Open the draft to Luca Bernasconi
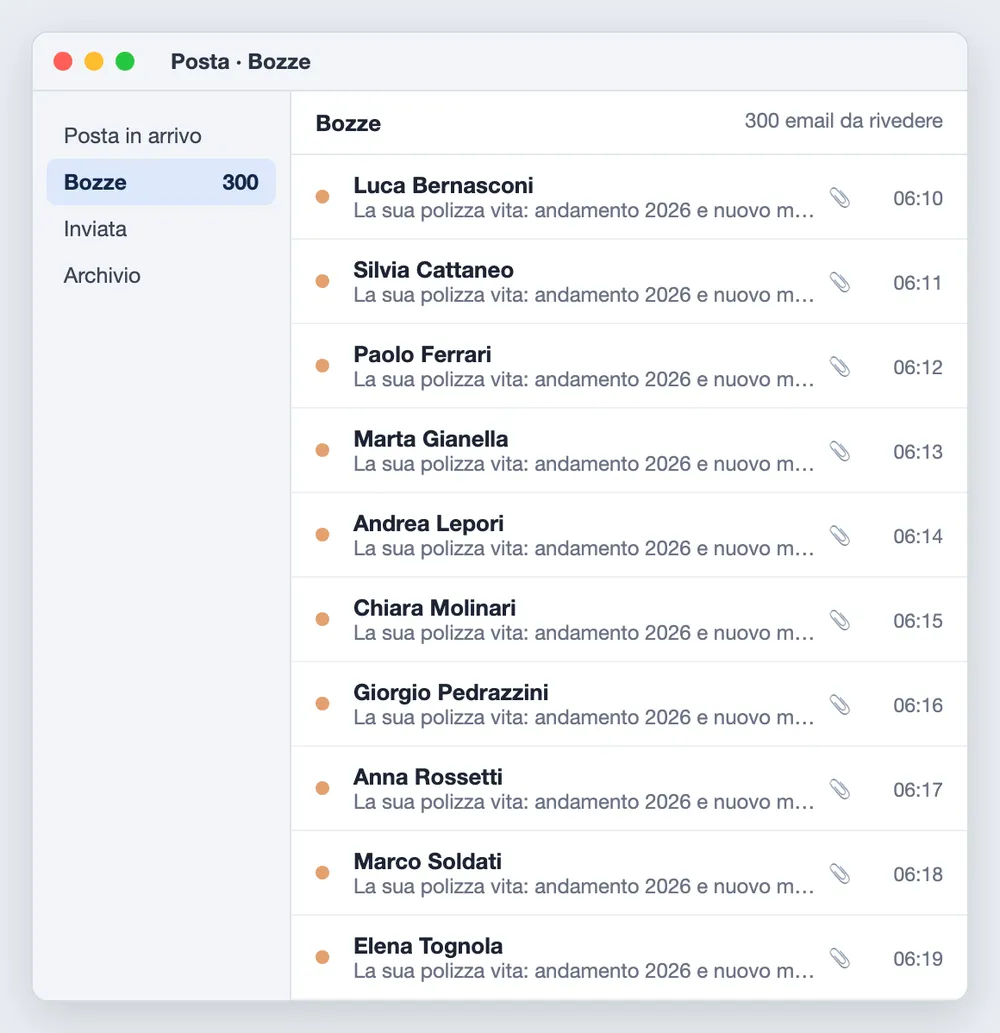Image resolution: width=1000 pixels, height=1033 pixels. pyautogui.click(x=629, y=197)
